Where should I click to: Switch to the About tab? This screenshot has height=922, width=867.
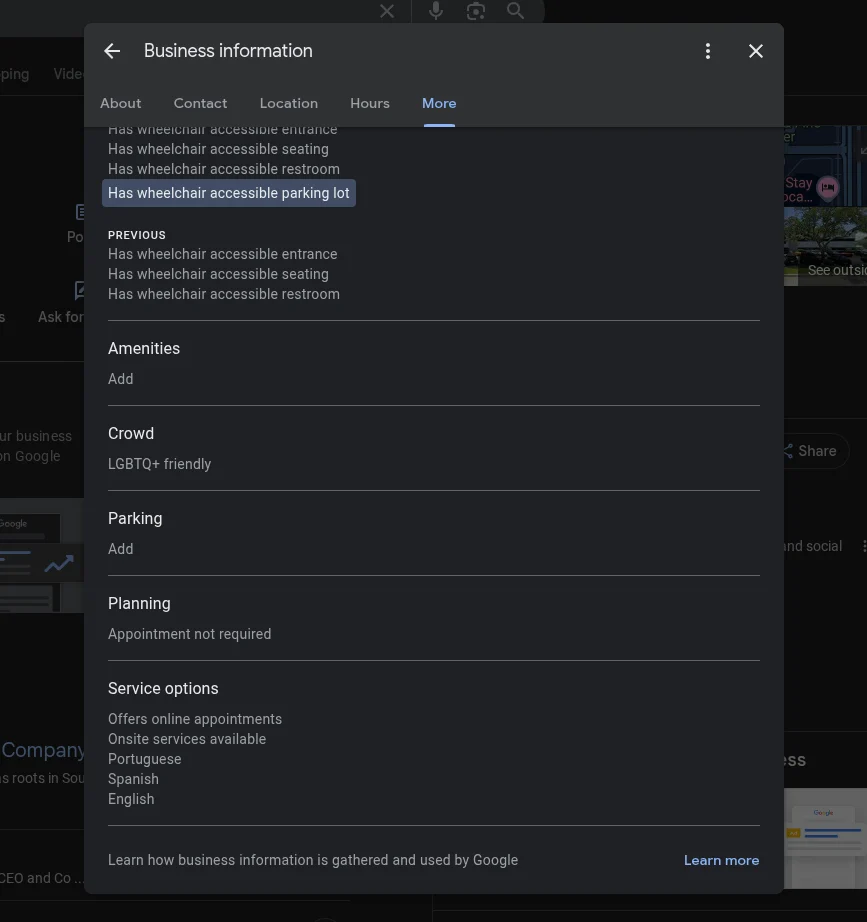[120, 103]
